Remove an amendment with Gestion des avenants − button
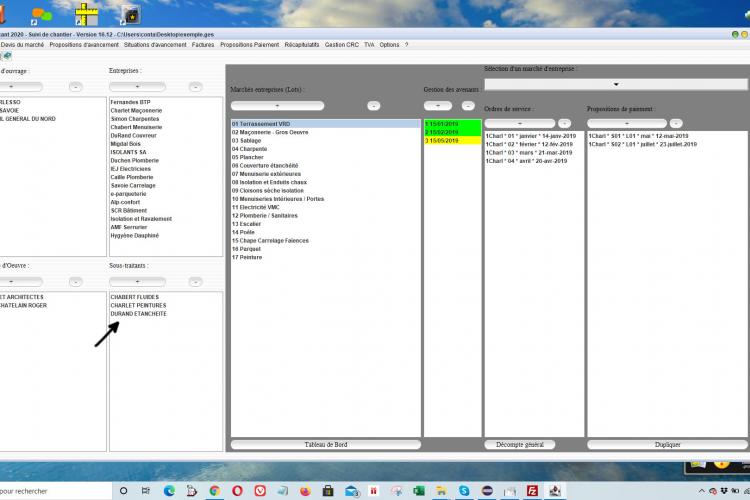The image size is (750, 500). [468, 106]
